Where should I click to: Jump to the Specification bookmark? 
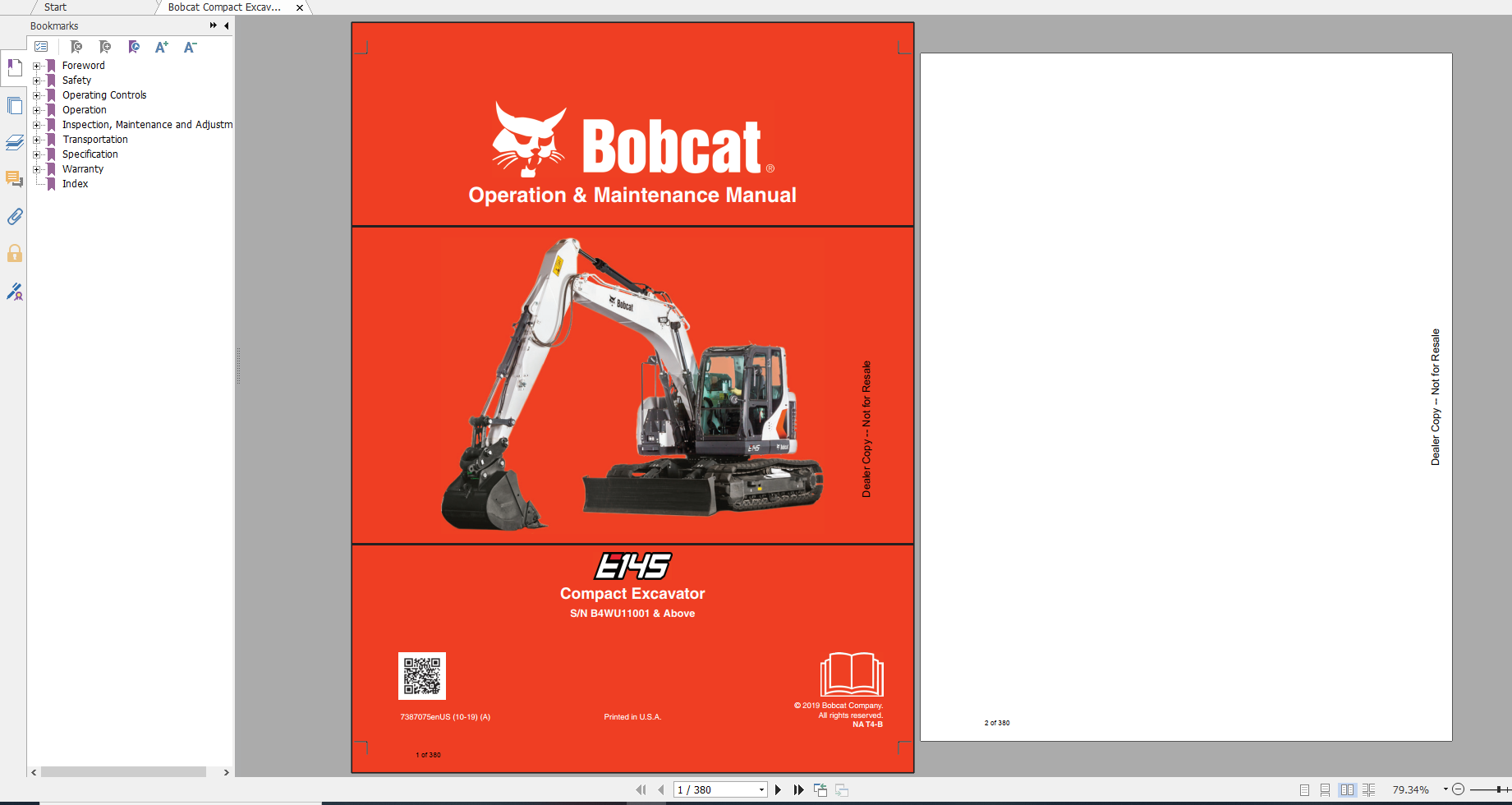90,154
